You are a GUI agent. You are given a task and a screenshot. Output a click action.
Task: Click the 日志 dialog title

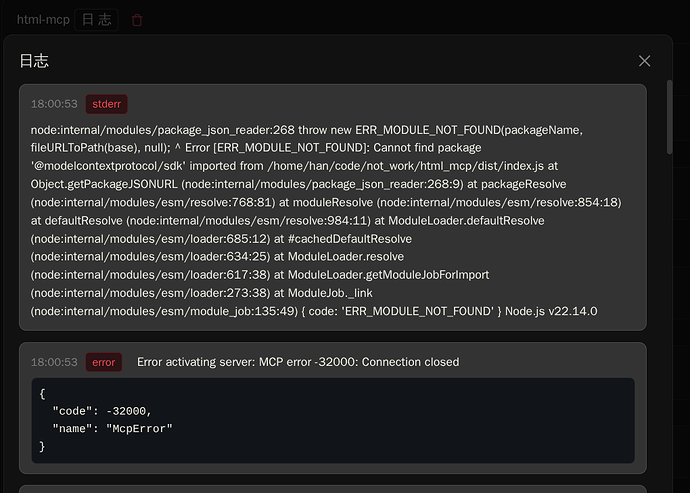[34, 61]
